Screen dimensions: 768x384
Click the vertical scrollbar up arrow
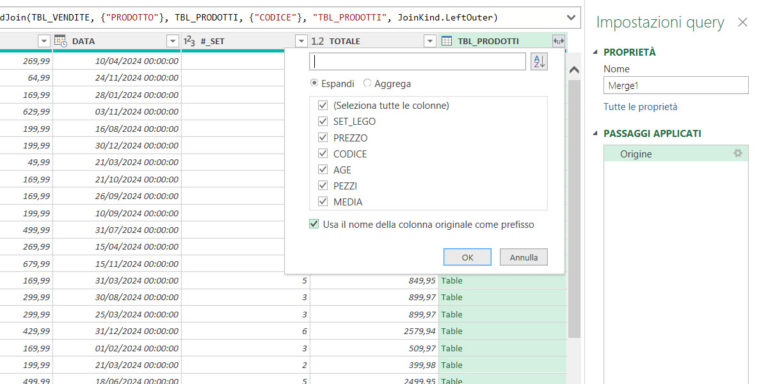(574, 71)
